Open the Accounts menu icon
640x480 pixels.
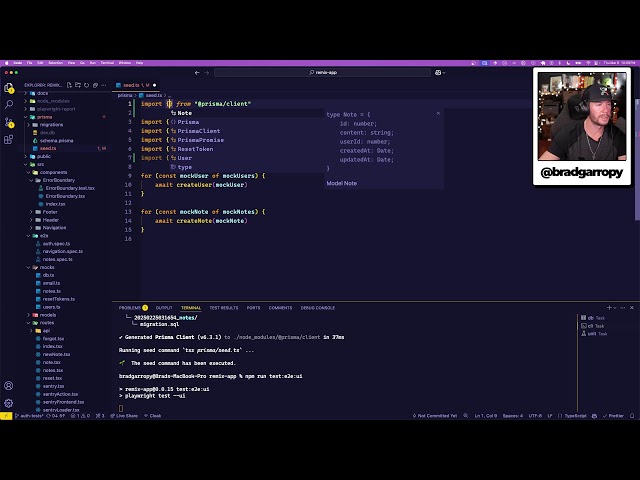[x=9, y=386]
